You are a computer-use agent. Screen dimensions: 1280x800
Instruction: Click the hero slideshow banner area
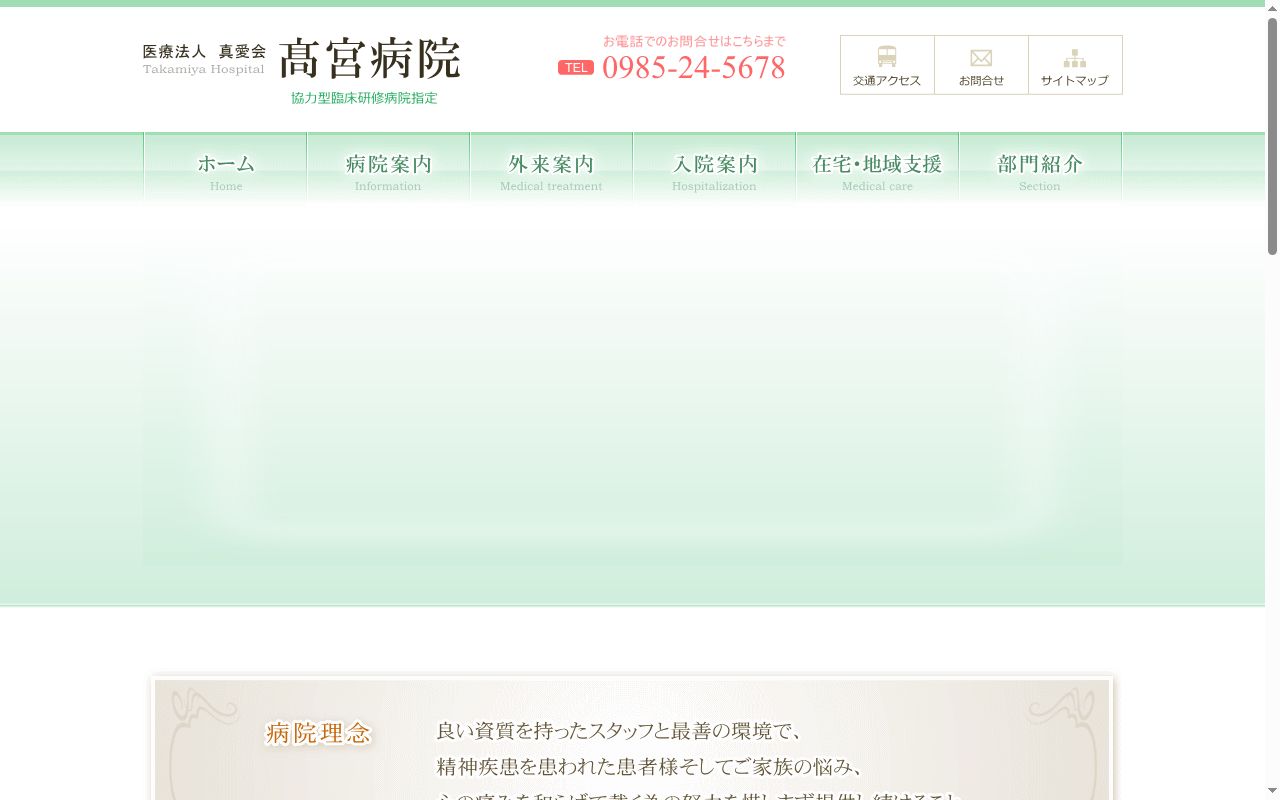632,385
